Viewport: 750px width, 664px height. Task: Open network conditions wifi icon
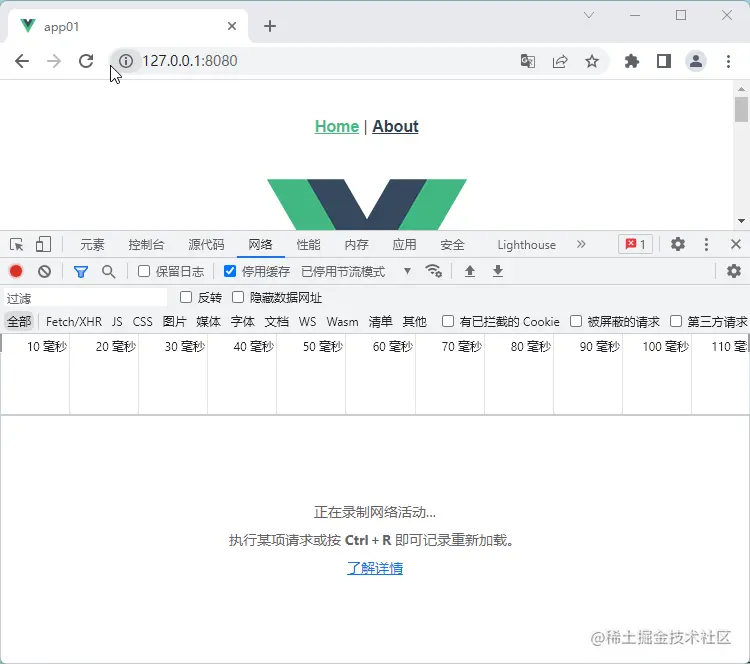pos(434,271)
